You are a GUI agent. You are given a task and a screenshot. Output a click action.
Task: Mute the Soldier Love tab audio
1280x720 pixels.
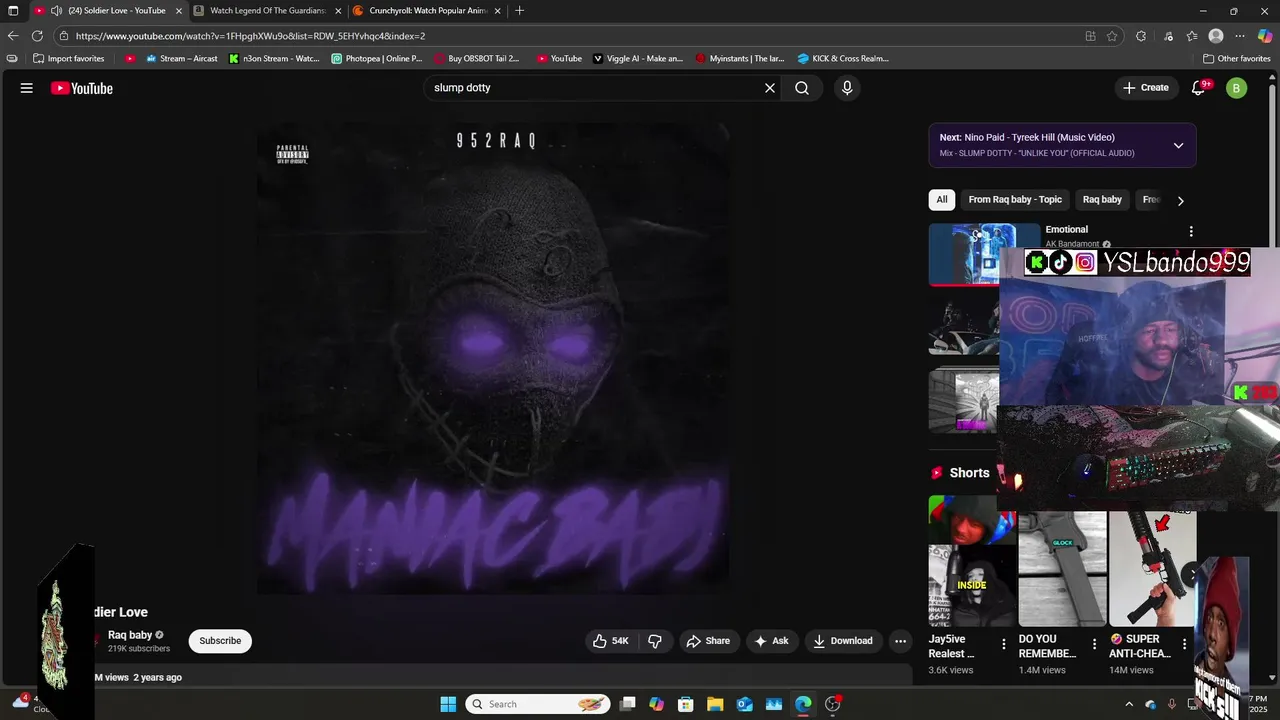coord(56,11)
